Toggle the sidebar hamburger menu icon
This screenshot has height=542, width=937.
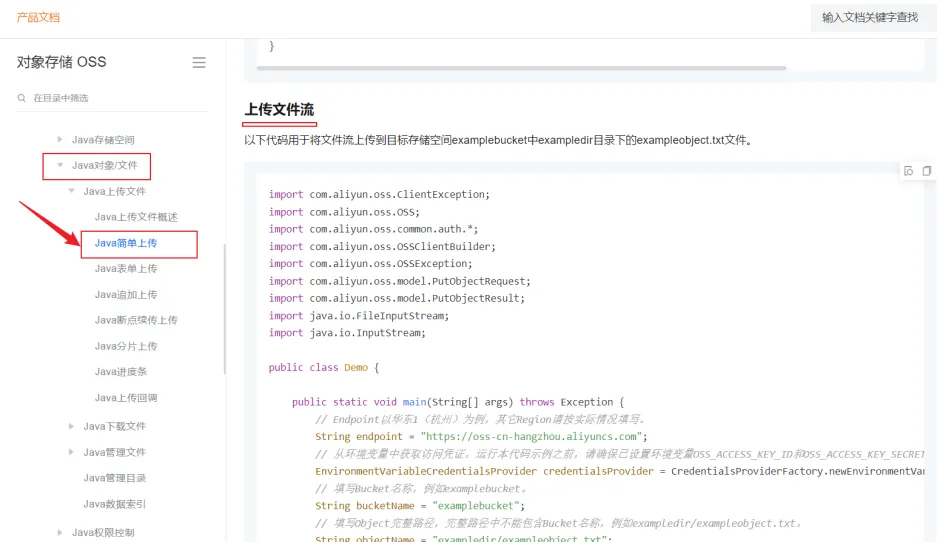(x=199, y=62)
